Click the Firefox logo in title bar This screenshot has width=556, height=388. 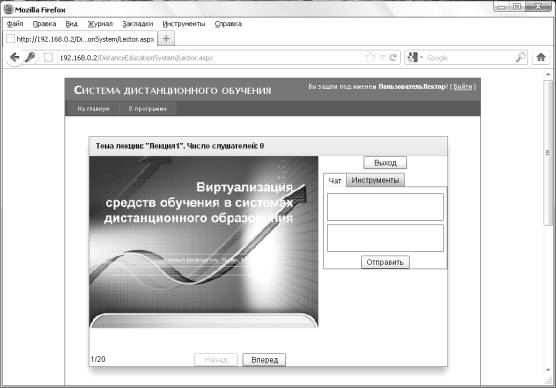(8, 9)
